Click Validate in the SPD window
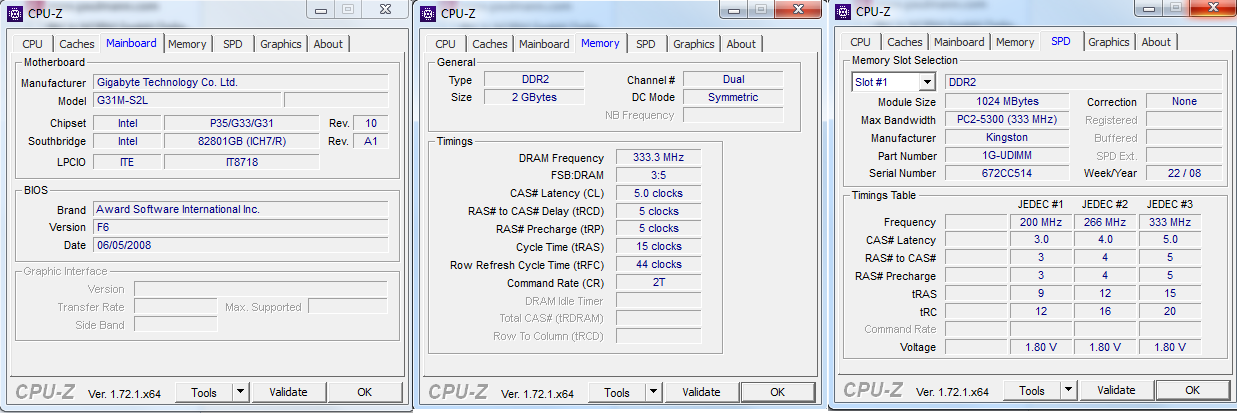 (1117, 390)
